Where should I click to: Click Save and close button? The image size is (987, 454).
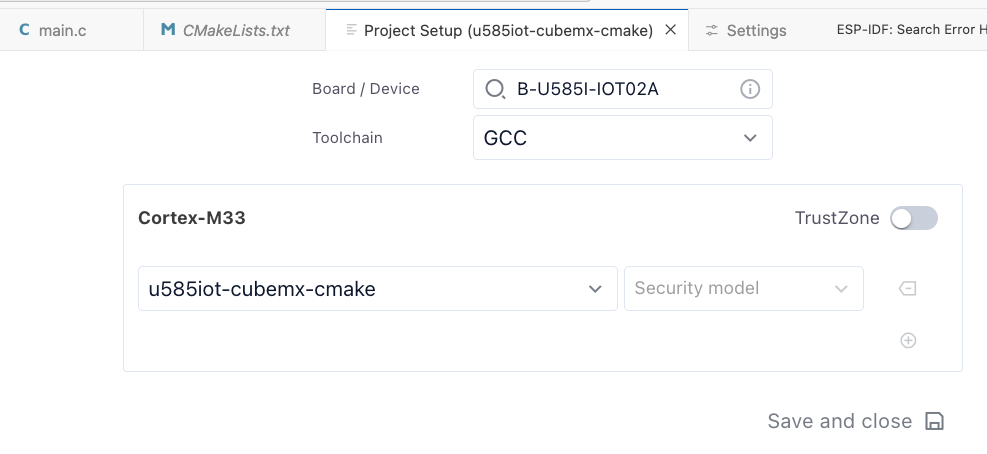click(x=855, y=421)
